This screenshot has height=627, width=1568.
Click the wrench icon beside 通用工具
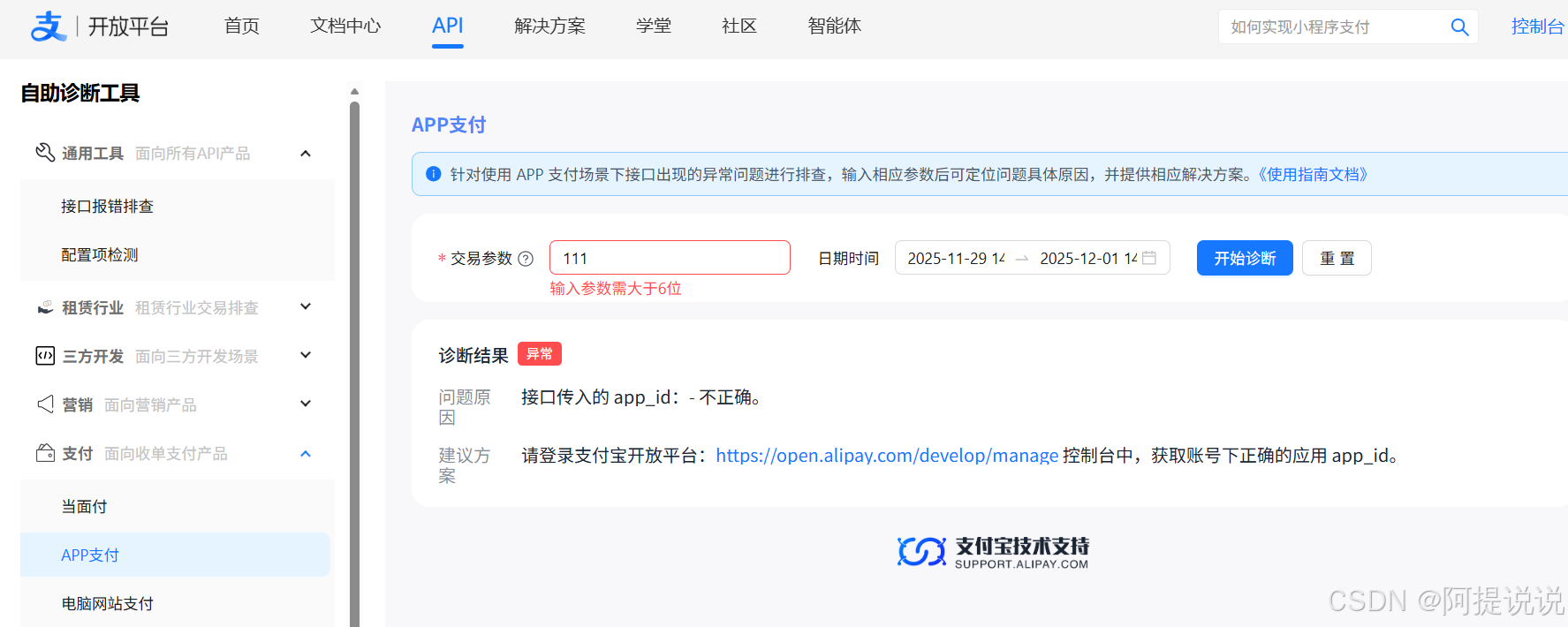coord(44,153)
